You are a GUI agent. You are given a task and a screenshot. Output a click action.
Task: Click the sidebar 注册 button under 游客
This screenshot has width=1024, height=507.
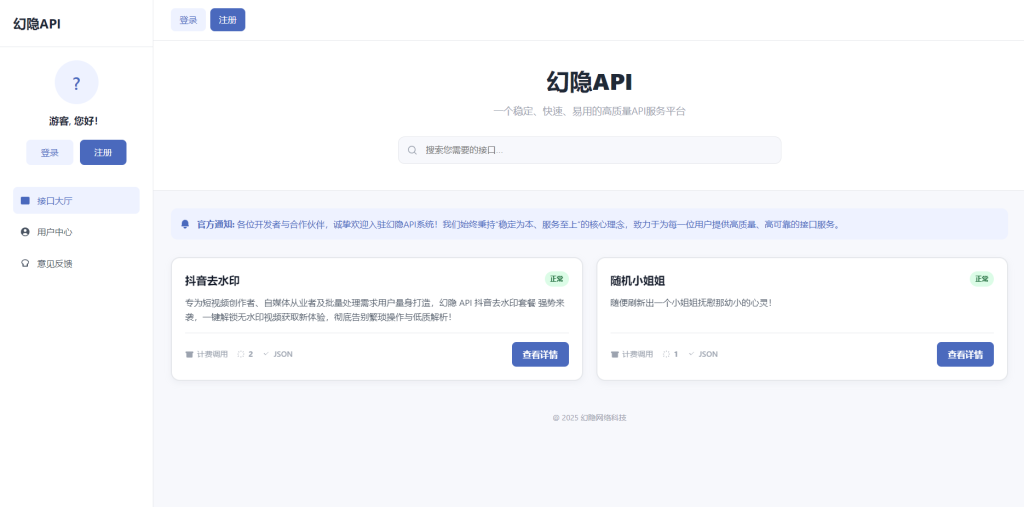[x=103, y=152]
